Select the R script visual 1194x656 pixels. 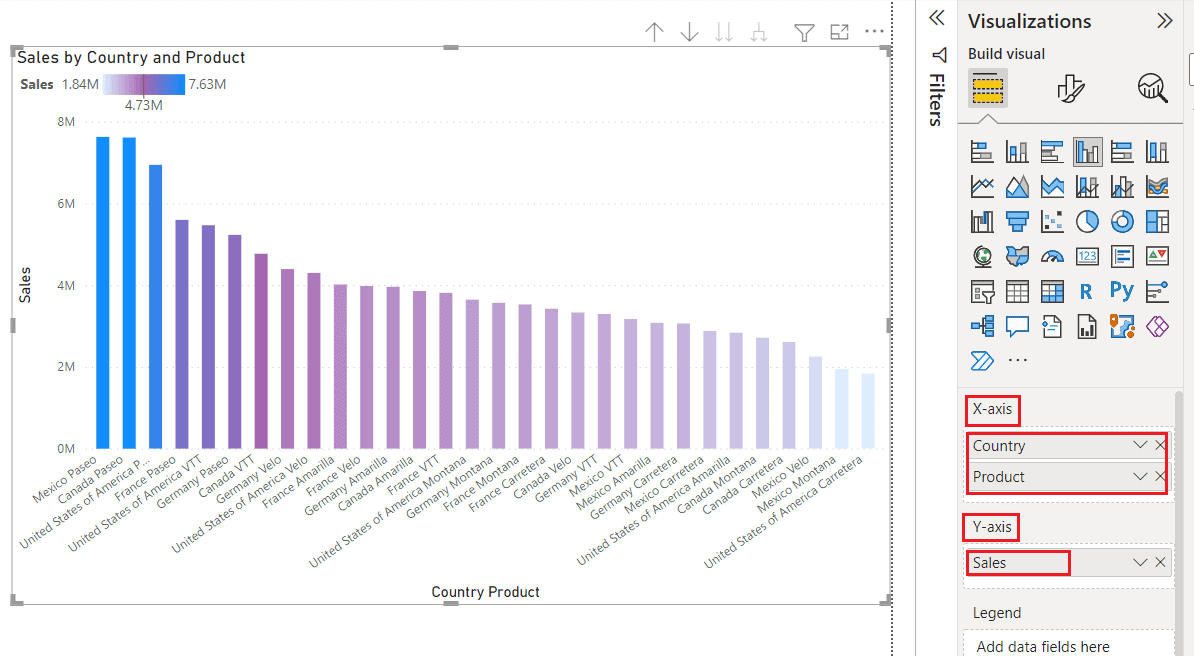1087,291
